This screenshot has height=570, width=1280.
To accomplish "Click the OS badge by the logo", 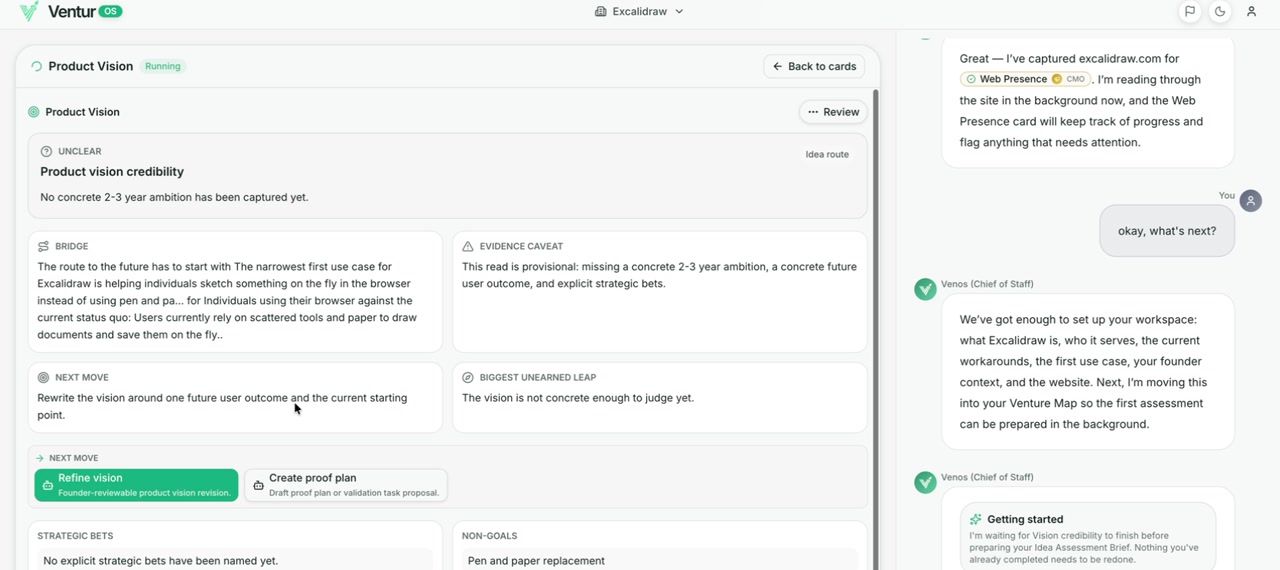I will pyautogui.click(x=111, y=12).
